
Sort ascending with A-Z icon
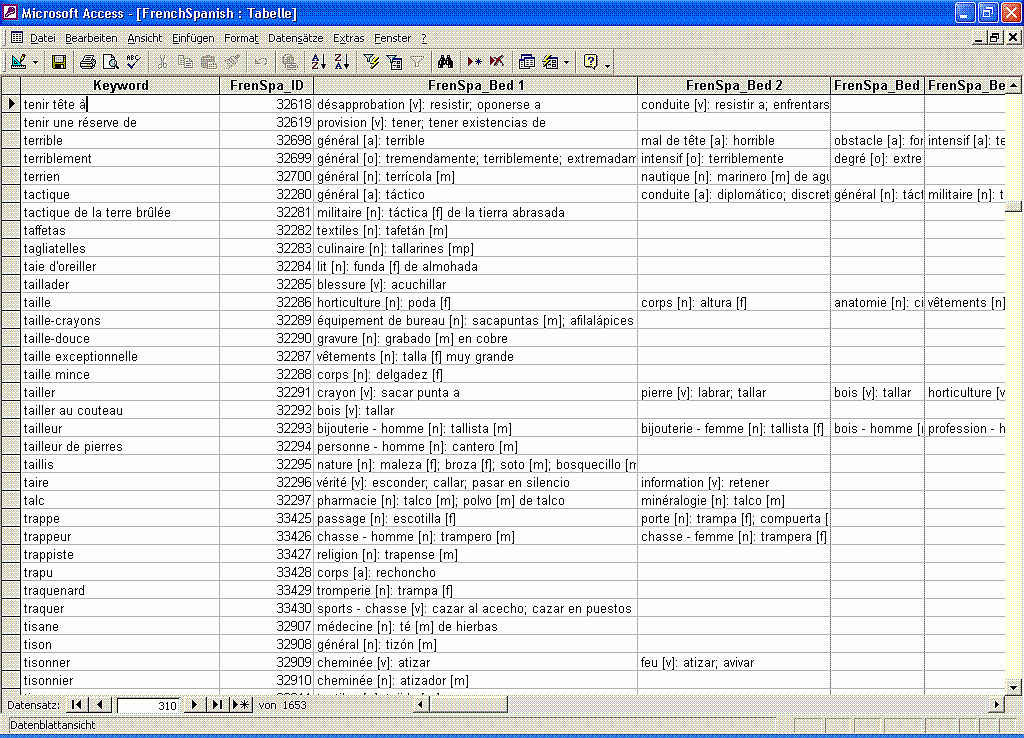tap(319, 62)
